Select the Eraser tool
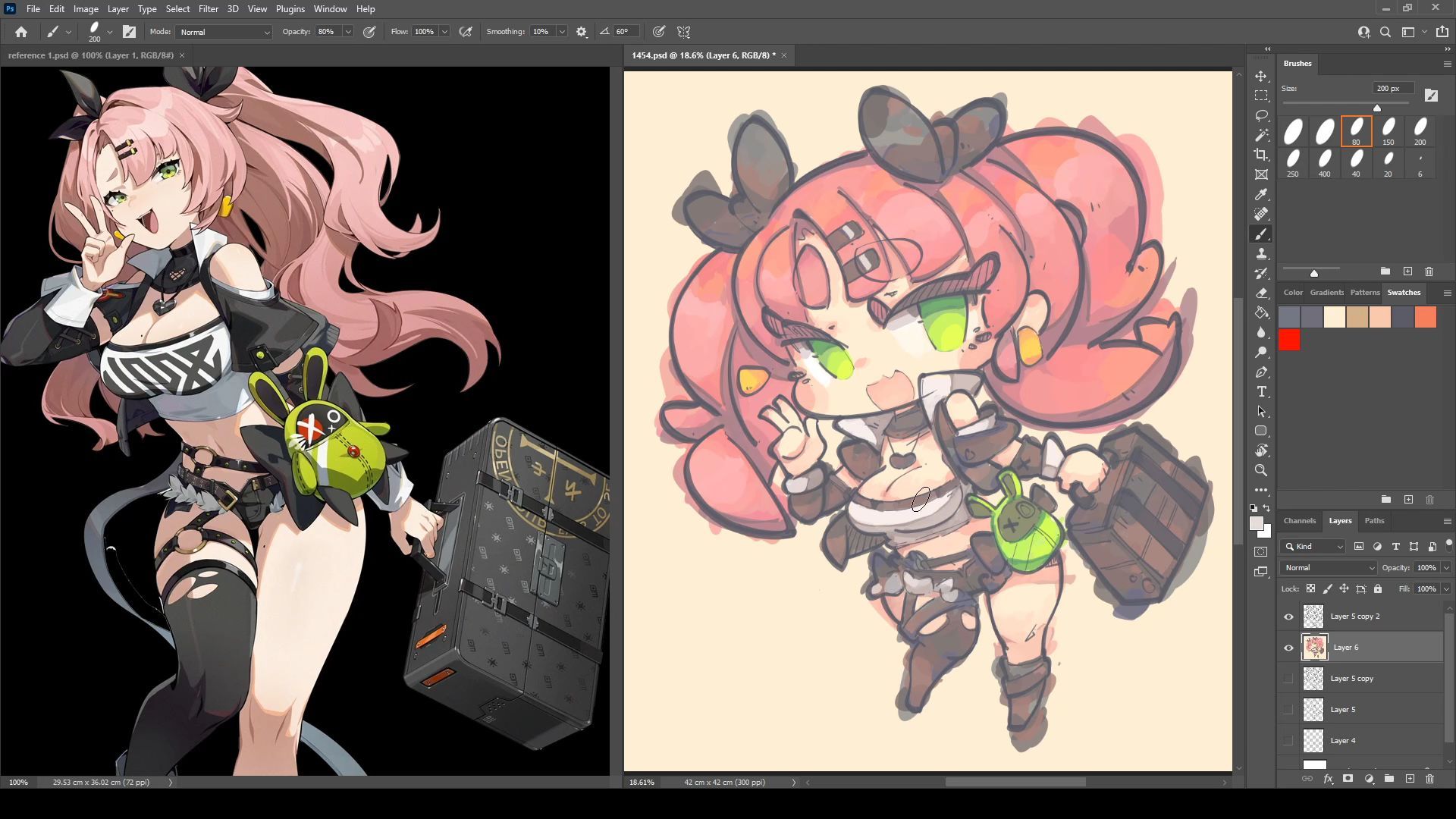This screenshot has width=1456, height=819. point(1261,293)
